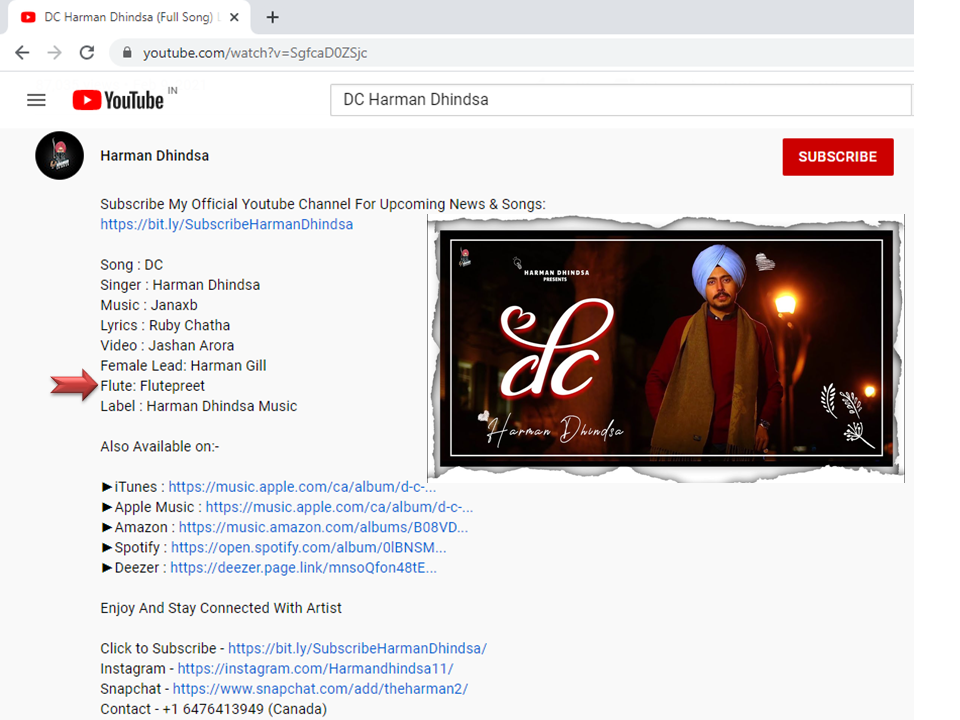The height and width of the screenshot is (720, 960).
Task: Click the browser forward arrow
Action: (x=54, y=52)
